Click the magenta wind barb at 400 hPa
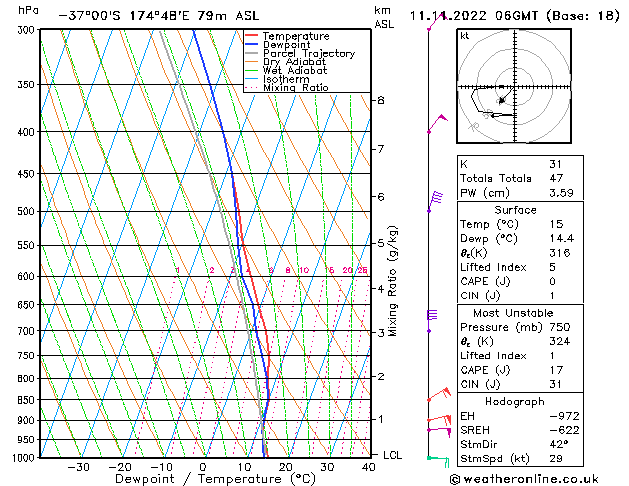This screenshot has width=629, height=486. 438,124
